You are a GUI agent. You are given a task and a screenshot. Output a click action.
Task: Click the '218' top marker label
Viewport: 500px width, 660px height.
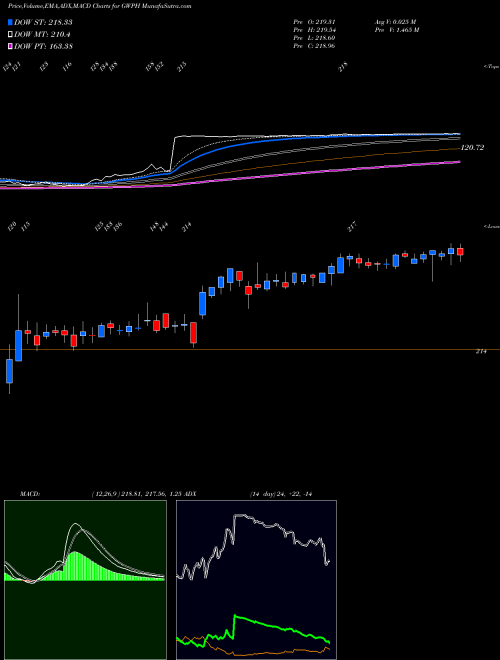[x=344, y=67]
